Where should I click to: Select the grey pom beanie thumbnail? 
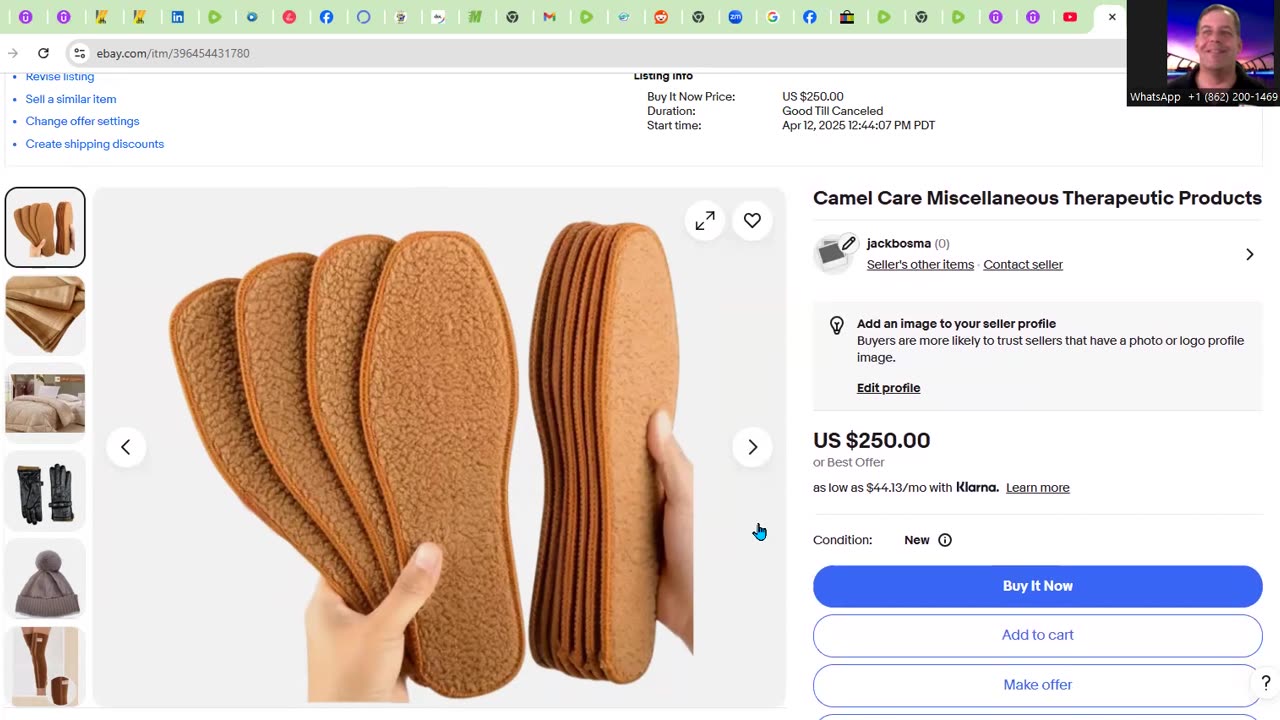[x=45, y=579]
